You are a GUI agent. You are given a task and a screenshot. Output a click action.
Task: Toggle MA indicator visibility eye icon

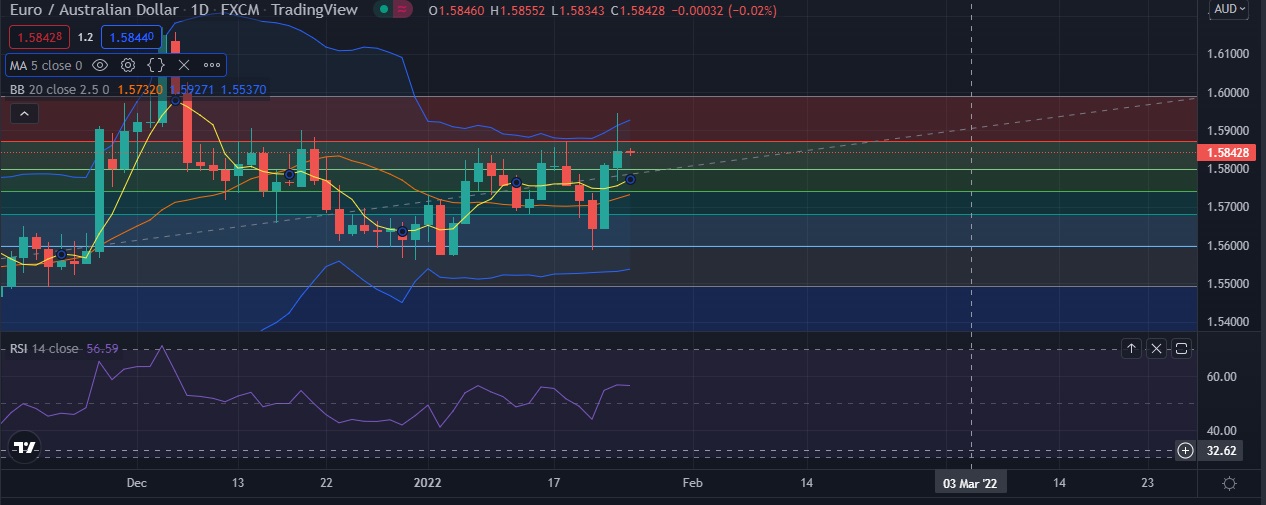click(100, 65)
